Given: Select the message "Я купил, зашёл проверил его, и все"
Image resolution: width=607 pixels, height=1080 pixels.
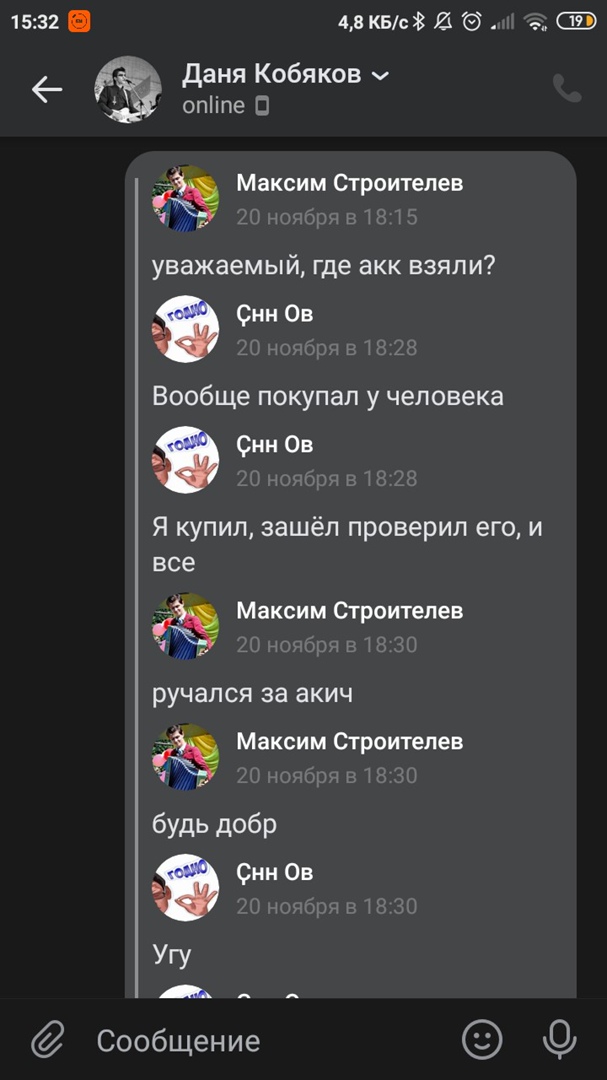Looking at the screenshot, I should [x=347, y=545].
